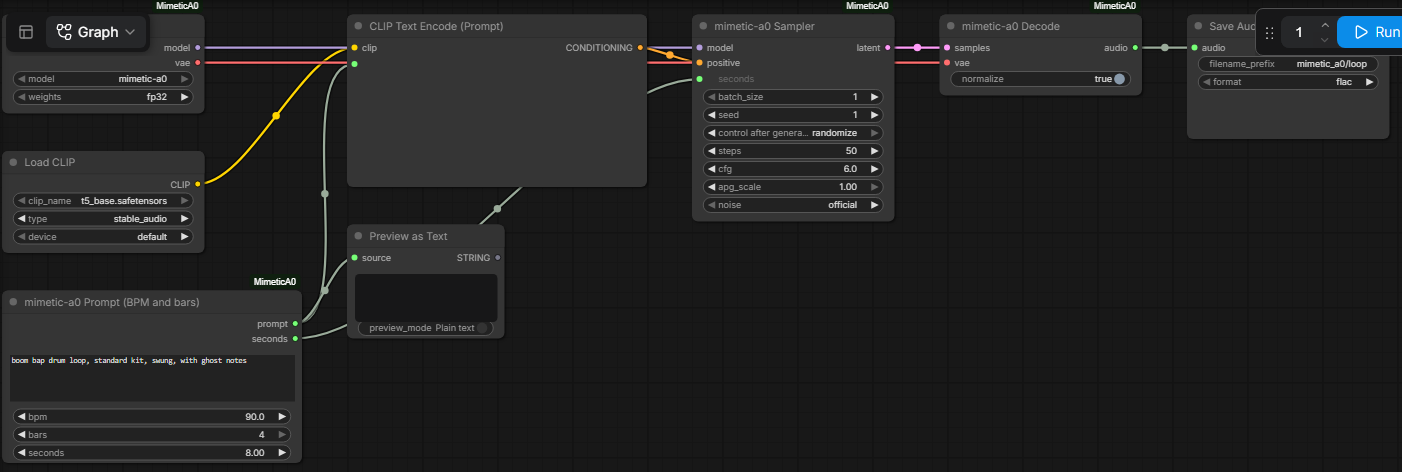Click the filename_prefix mimetic_a0/loop field
1402x472 pixels.
coord(1287,64)
